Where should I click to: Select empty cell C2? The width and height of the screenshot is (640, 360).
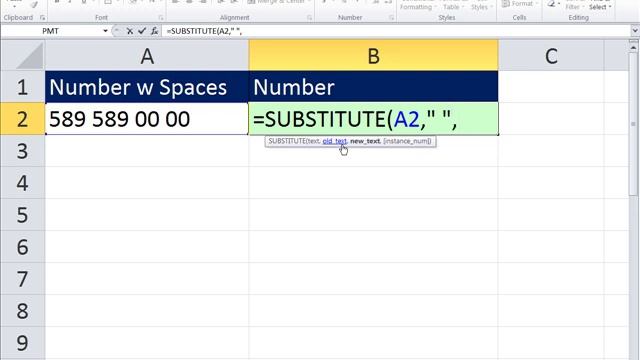coord(551,119)
